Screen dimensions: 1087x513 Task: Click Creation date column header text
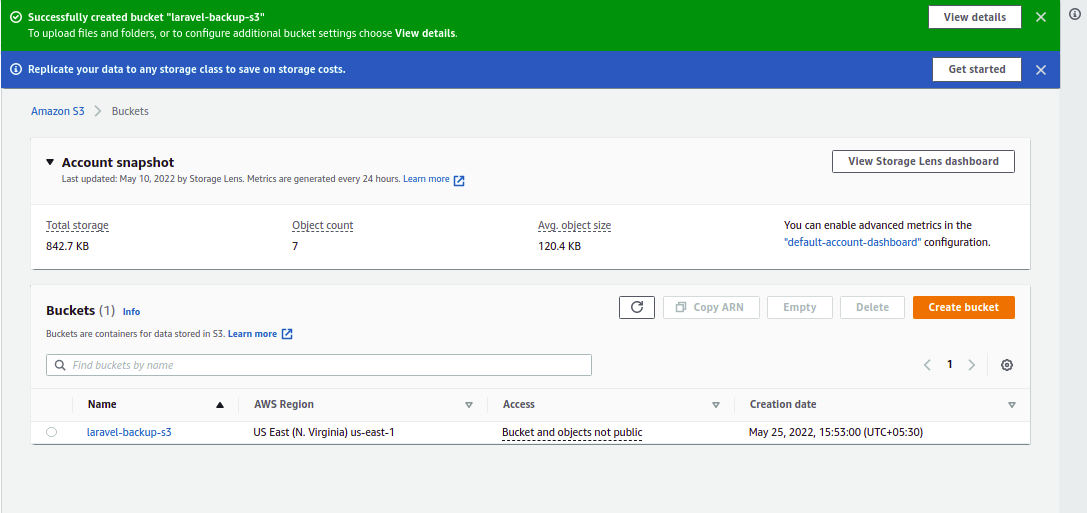pyautogui.click(x=783, y=404)
